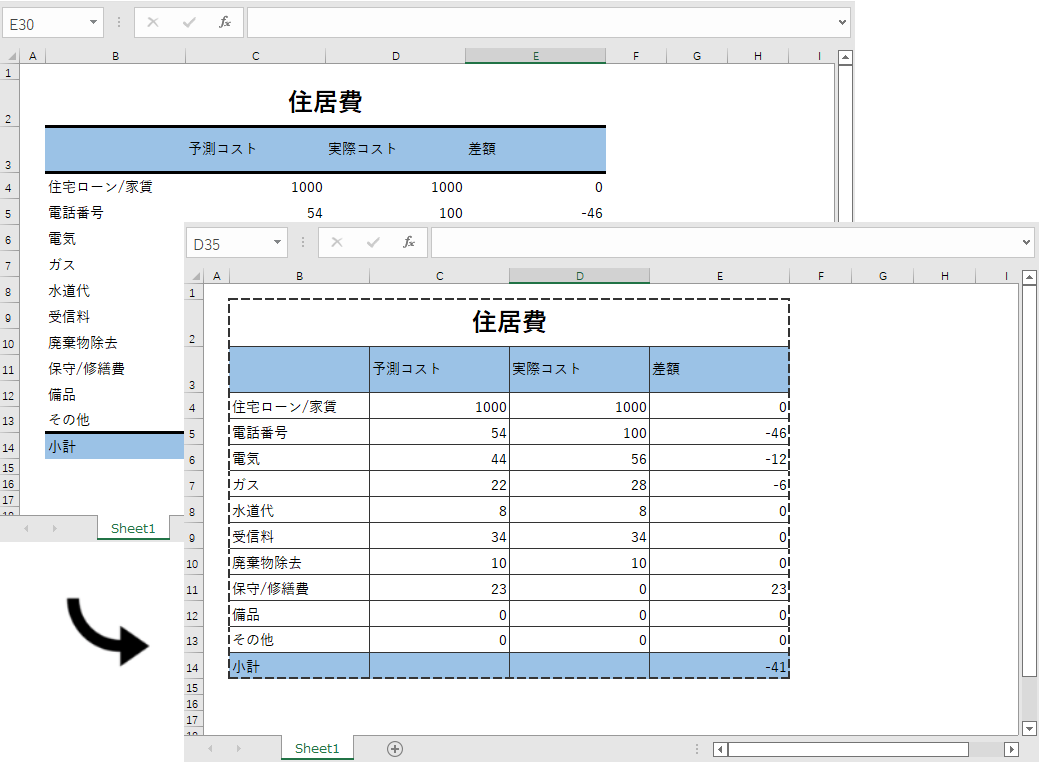The height and width of the screenshot is (762, 1039).
Task: Open the Name Box dropdown showing E30
Action: click(x=92, y=22)
